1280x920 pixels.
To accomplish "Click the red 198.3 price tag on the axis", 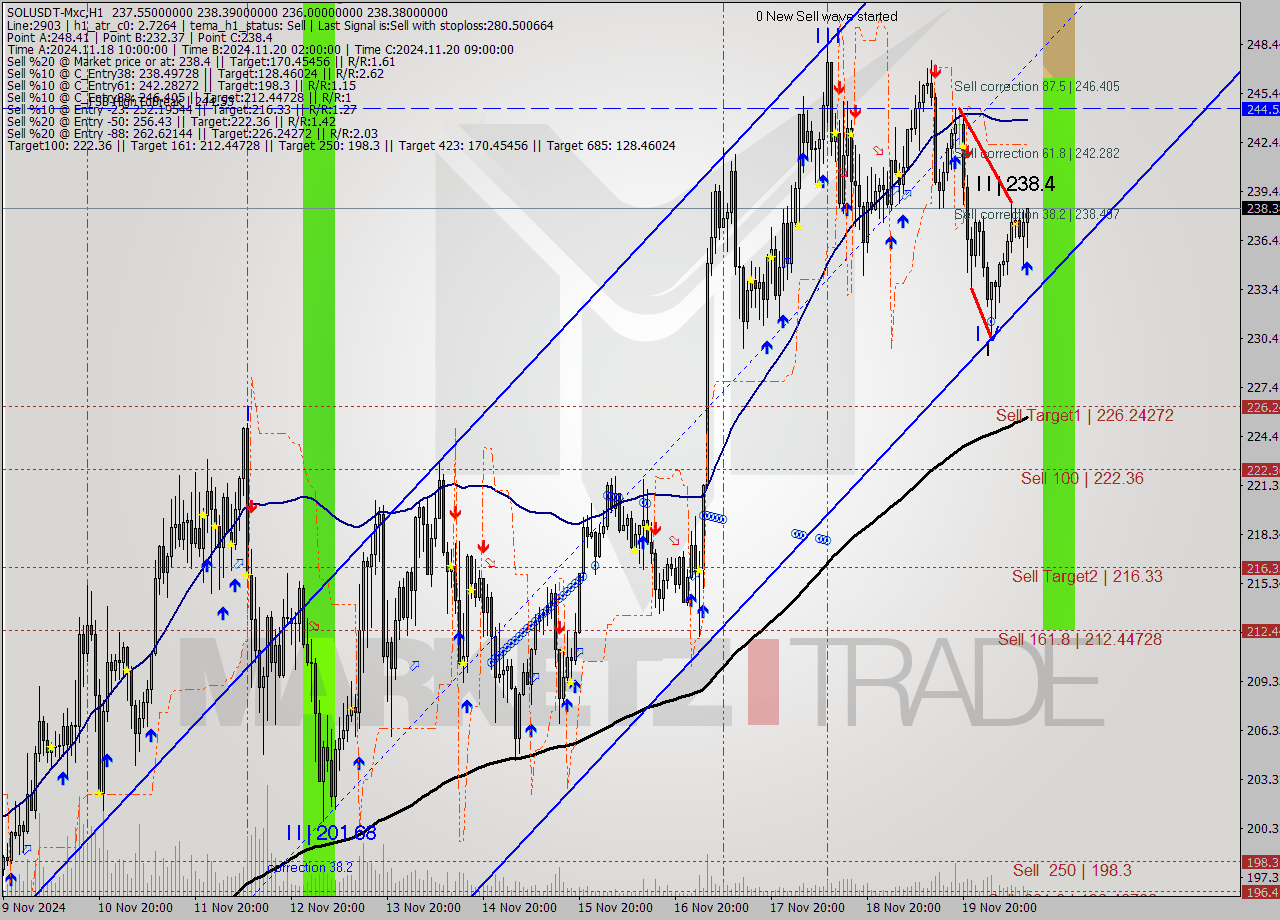I will click(x=1261, y=862).
